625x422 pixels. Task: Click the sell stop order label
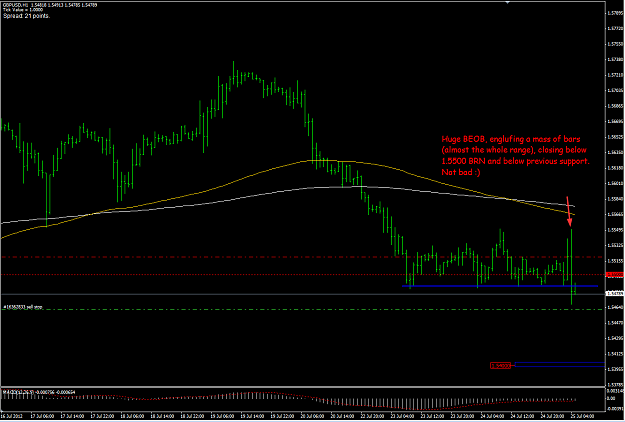pyautogui.click(x=23, y=307)
